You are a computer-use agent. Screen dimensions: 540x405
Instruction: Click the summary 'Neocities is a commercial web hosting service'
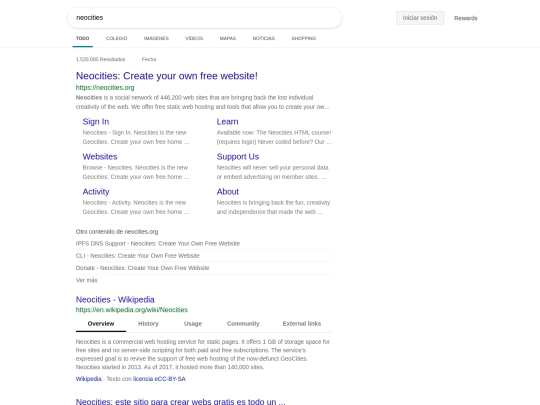pos(203,354)
